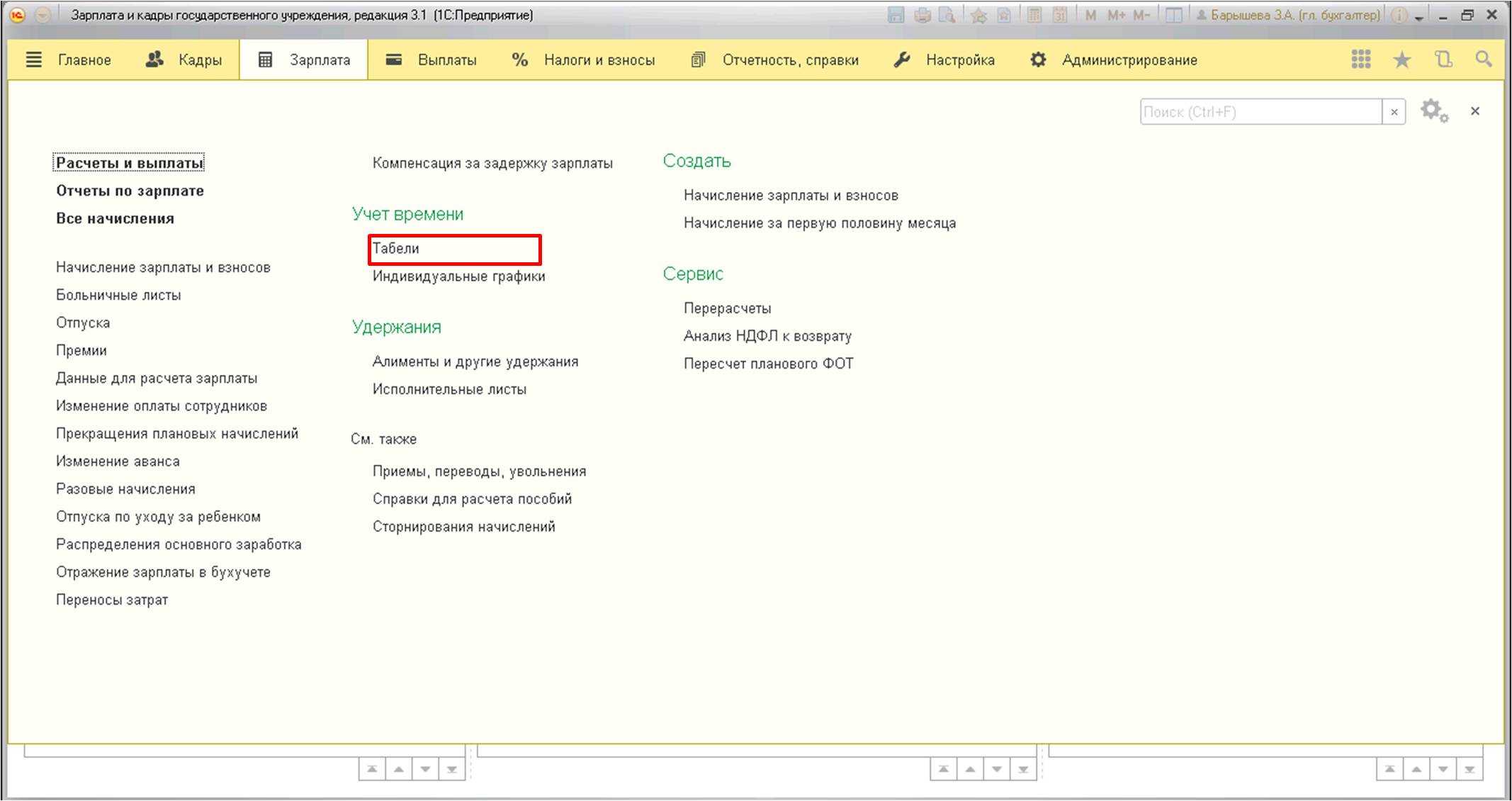The image size is (1512, 801).
Task: Open Все начисления
Action: (115, 218)
